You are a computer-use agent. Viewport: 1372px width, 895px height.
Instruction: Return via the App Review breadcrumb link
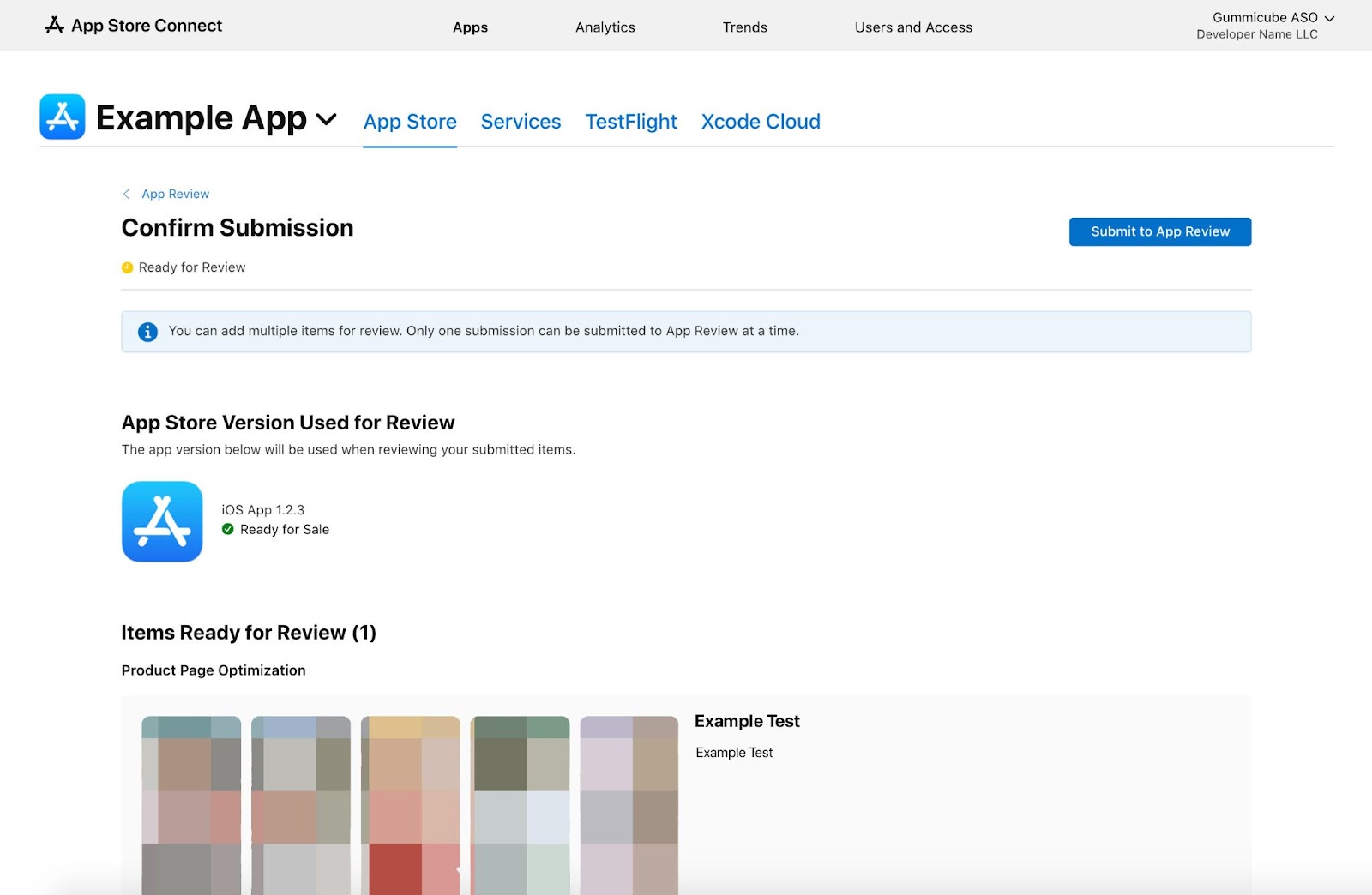point(175,195)
